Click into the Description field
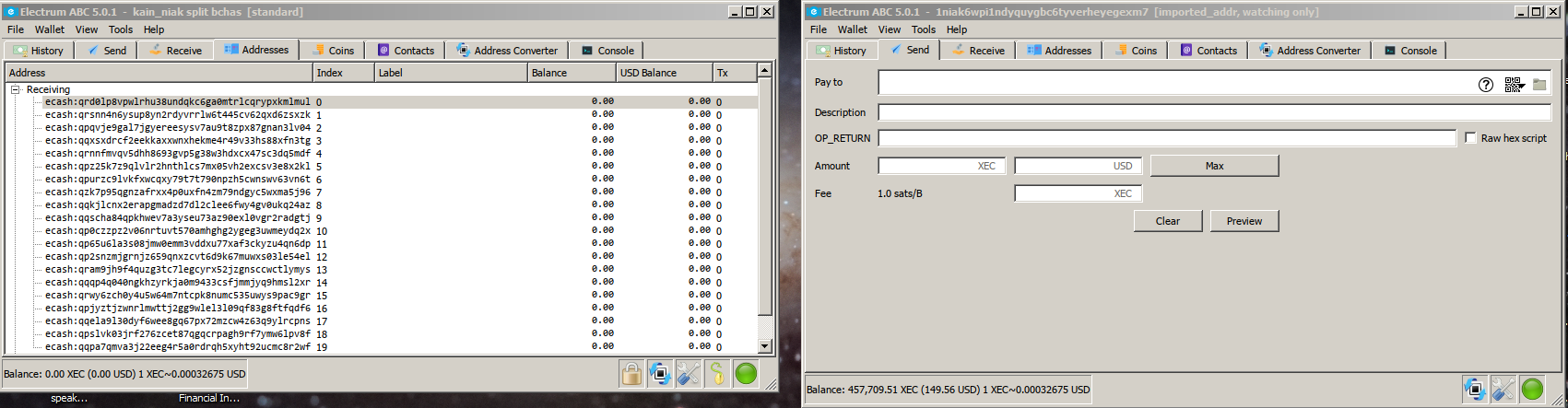This screenshot has height=408, width=1568. [1214, 112]
